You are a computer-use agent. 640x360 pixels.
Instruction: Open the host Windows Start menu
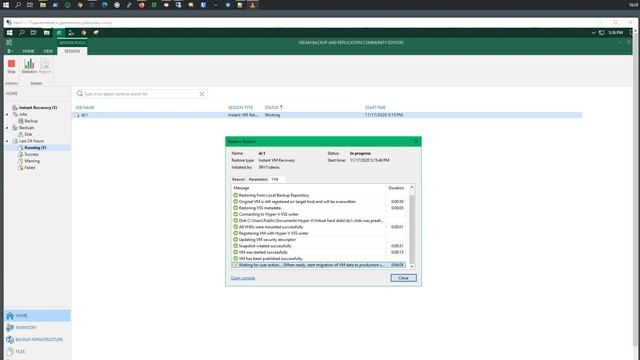pos(6,5)
